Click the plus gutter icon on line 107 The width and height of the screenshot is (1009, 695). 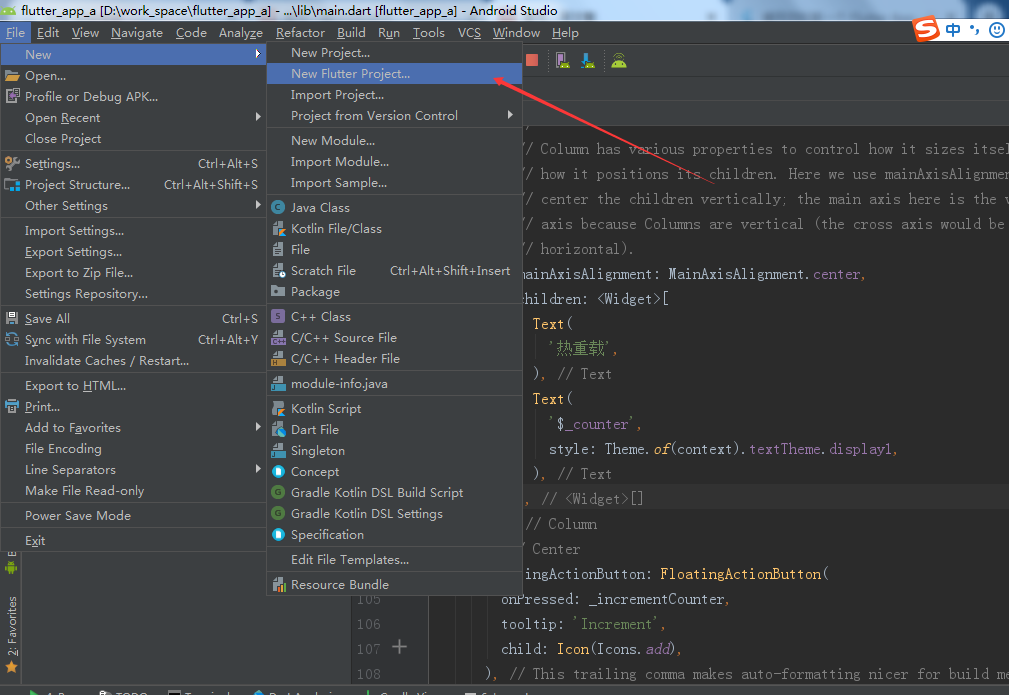tap(399, 646)
